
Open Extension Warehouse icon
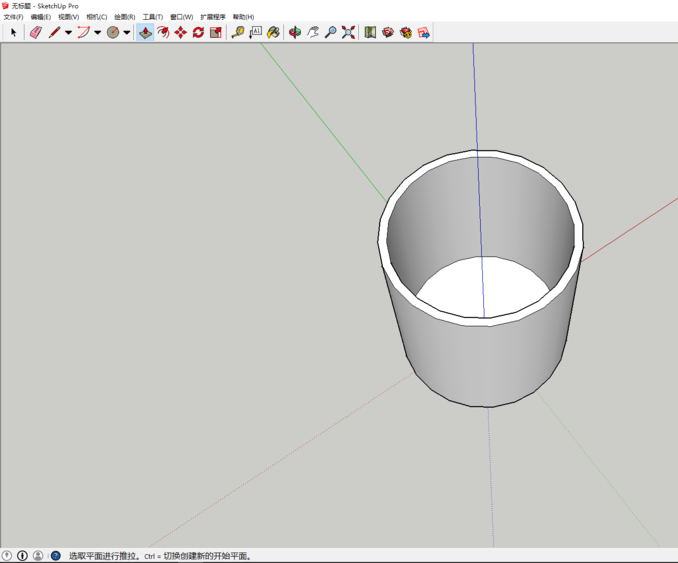click(406, 32)
